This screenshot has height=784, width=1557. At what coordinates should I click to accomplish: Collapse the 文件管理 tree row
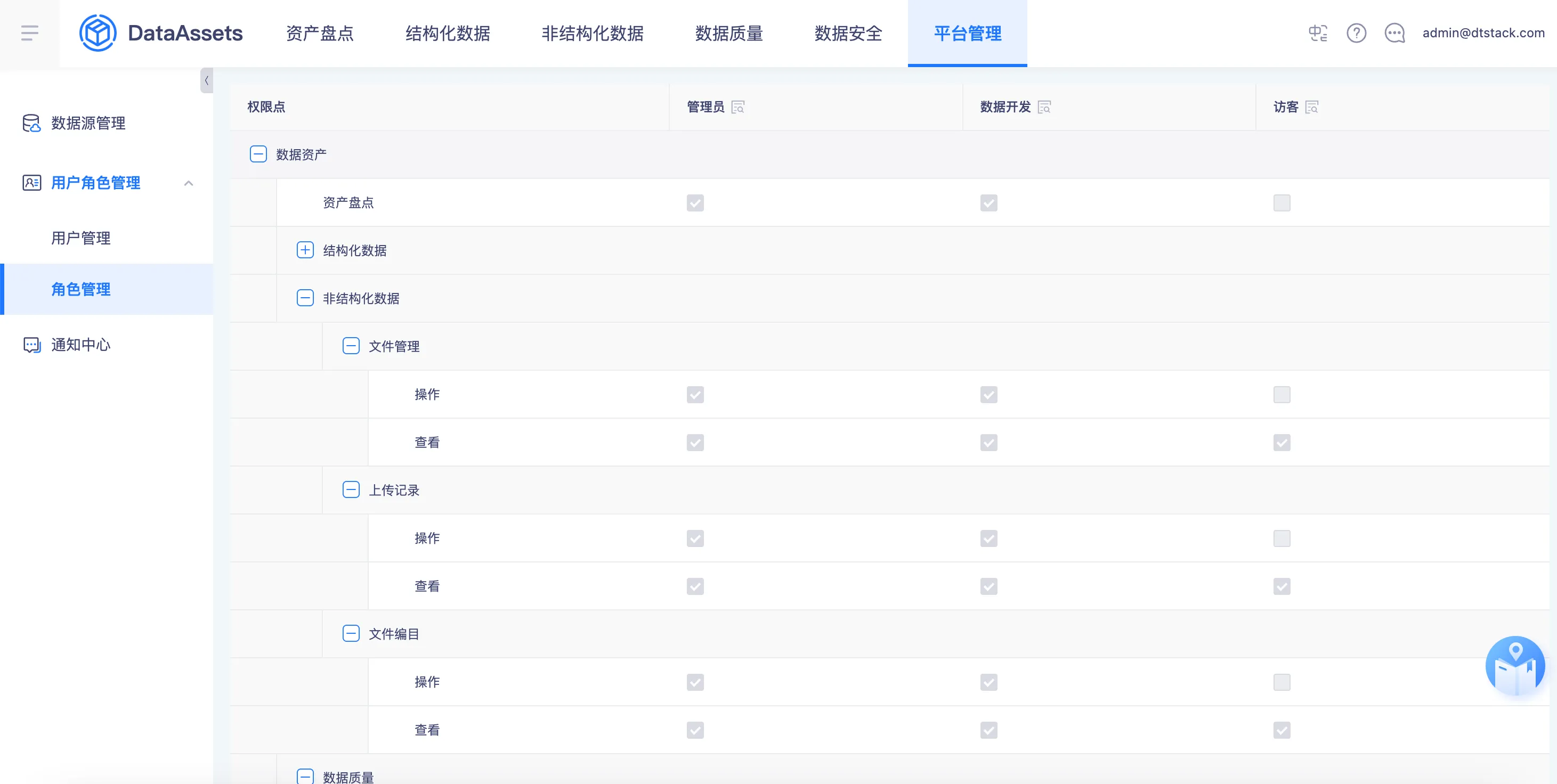pyautogui.click(x=351, y=346)
